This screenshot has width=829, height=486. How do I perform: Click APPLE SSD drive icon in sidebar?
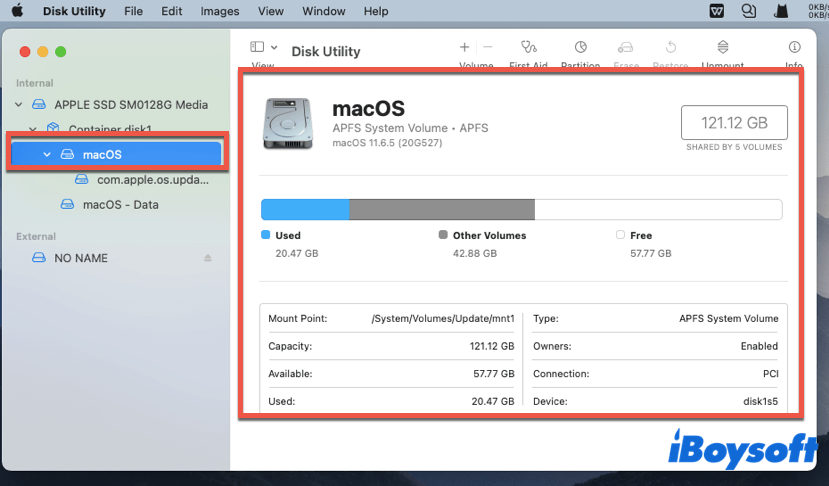click(39, 104)
